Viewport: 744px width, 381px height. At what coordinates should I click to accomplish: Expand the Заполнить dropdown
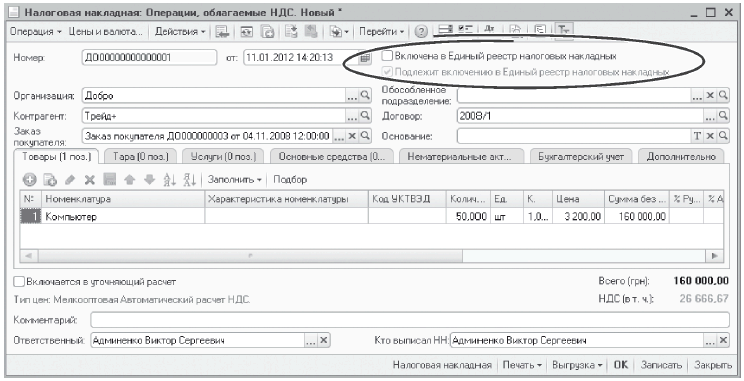(235, 180)
